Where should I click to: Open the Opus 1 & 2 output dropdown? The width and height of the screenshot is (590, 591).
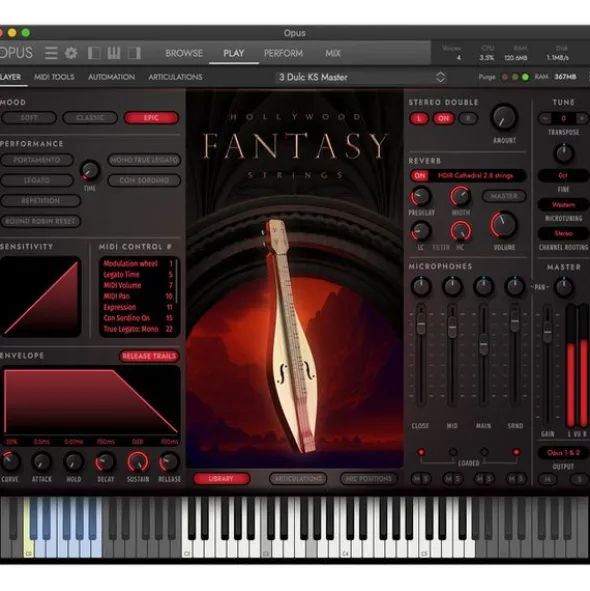point(564,452)
